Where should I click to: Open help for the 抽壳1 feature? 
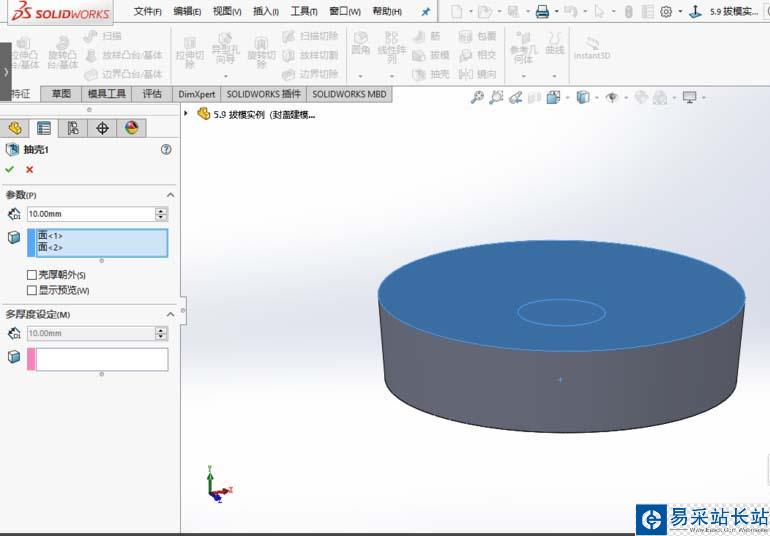click(x=166, y=149)
